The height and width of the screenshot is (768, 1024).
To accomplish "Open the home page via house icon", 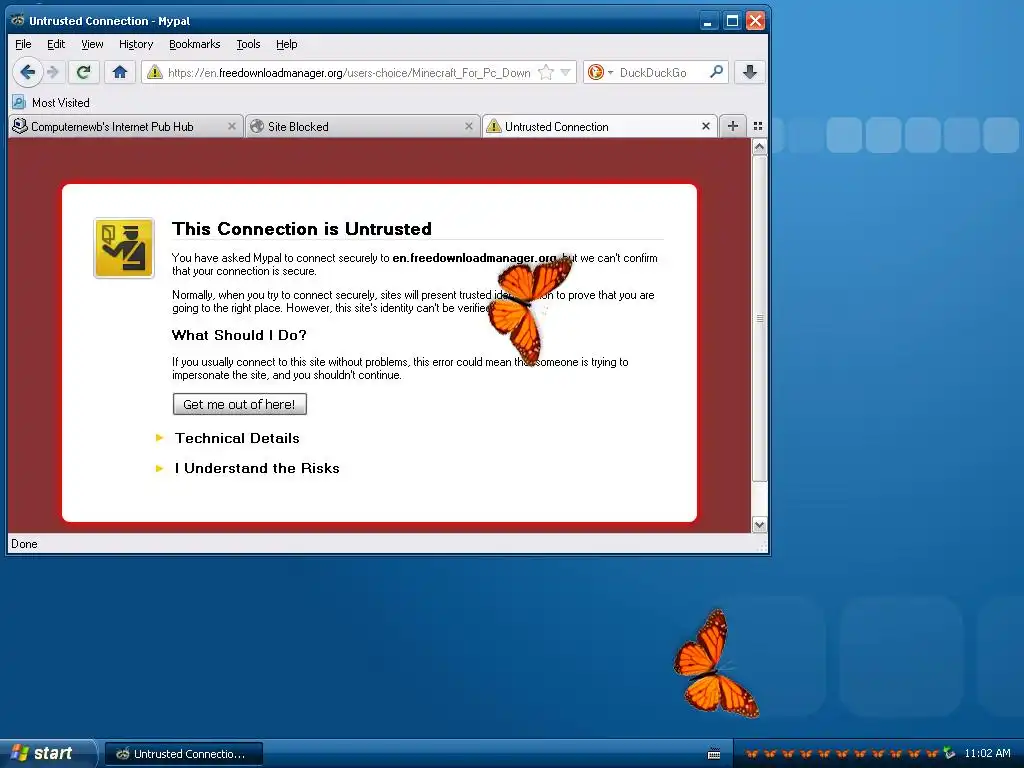I will pos(120,72).
